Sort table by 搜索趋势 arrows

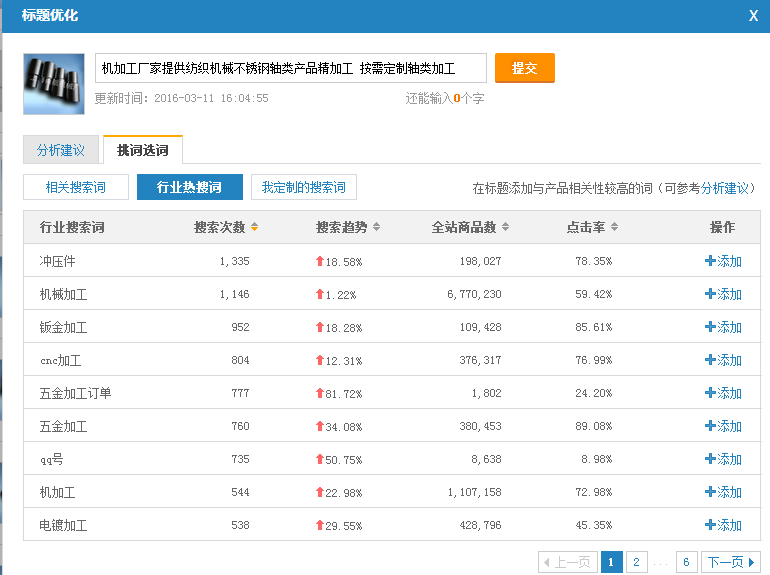(376, 228)
